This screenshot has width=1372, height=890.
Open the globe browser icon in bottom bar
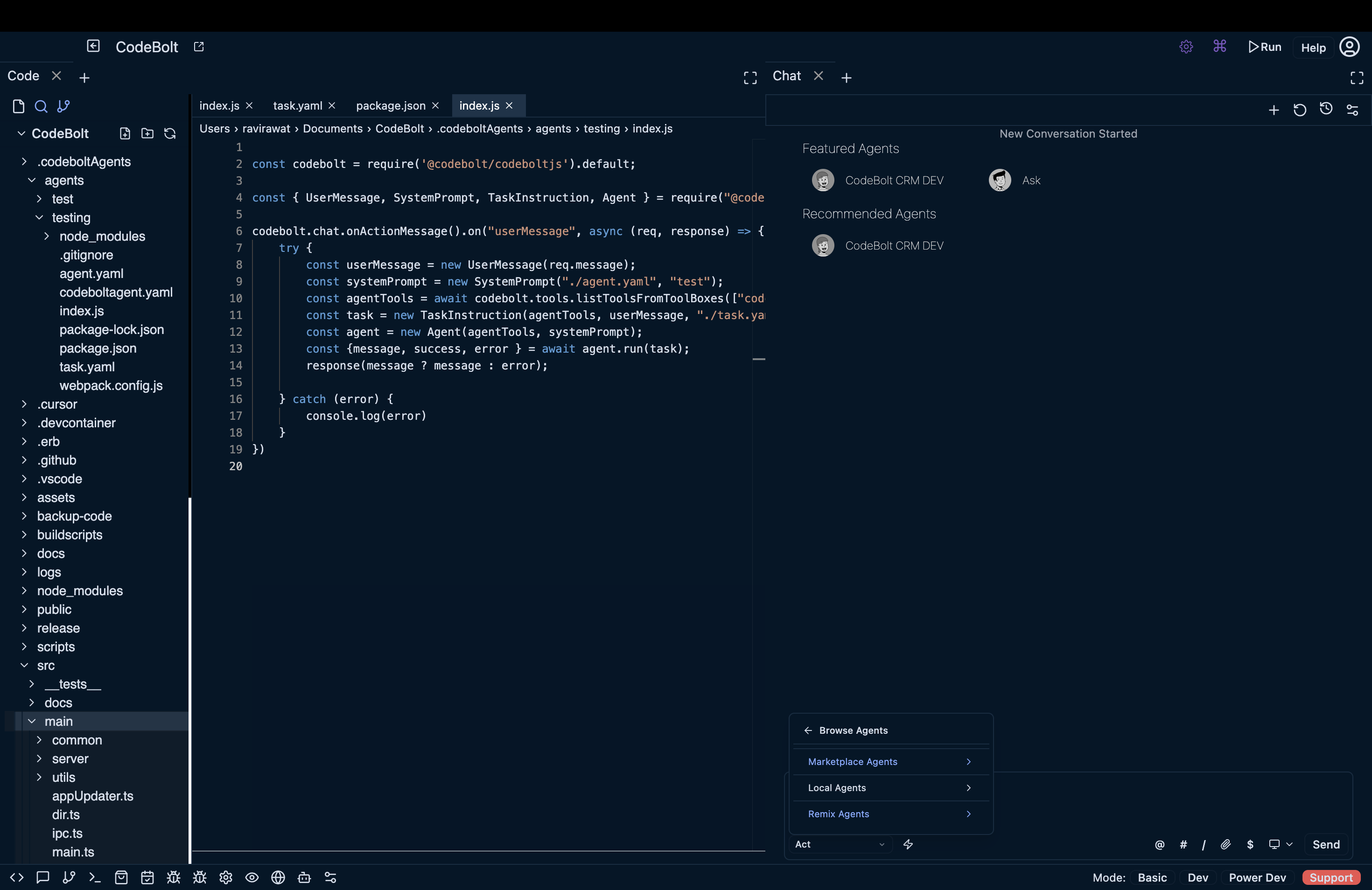(x=279, y=877)
